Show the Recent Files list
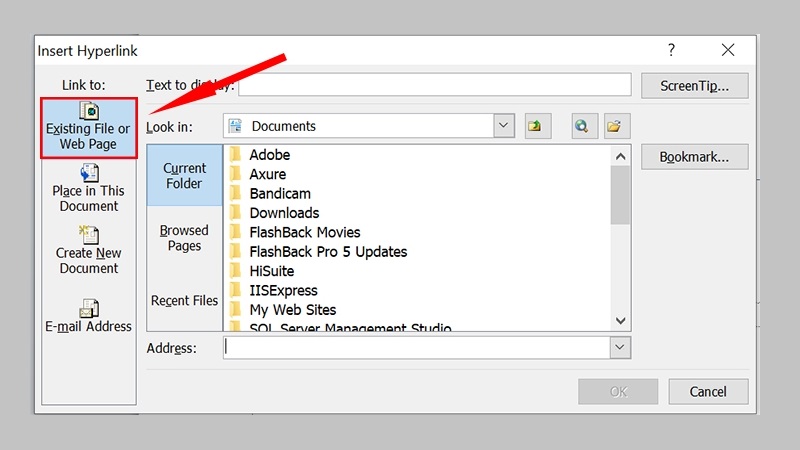Screen dimensions: 800x450 coord(185,300)
